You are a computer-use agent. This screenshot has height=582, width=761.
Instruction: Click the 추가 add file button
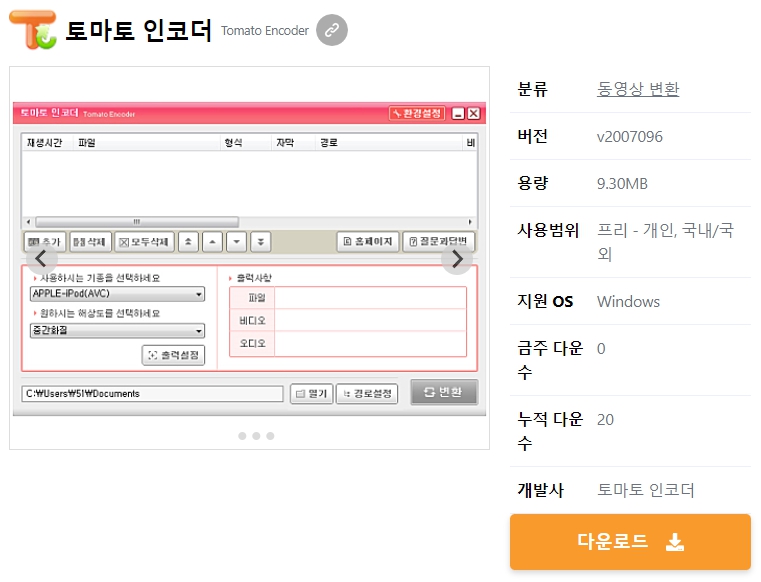click(44, 242)
